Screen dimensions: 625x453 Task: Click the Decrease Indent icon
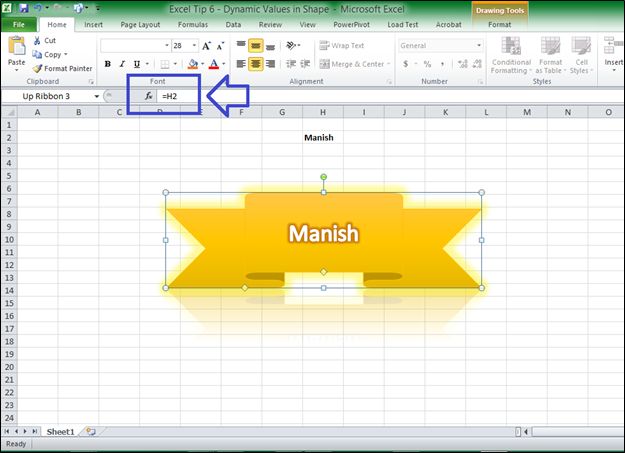click(291, 64)
